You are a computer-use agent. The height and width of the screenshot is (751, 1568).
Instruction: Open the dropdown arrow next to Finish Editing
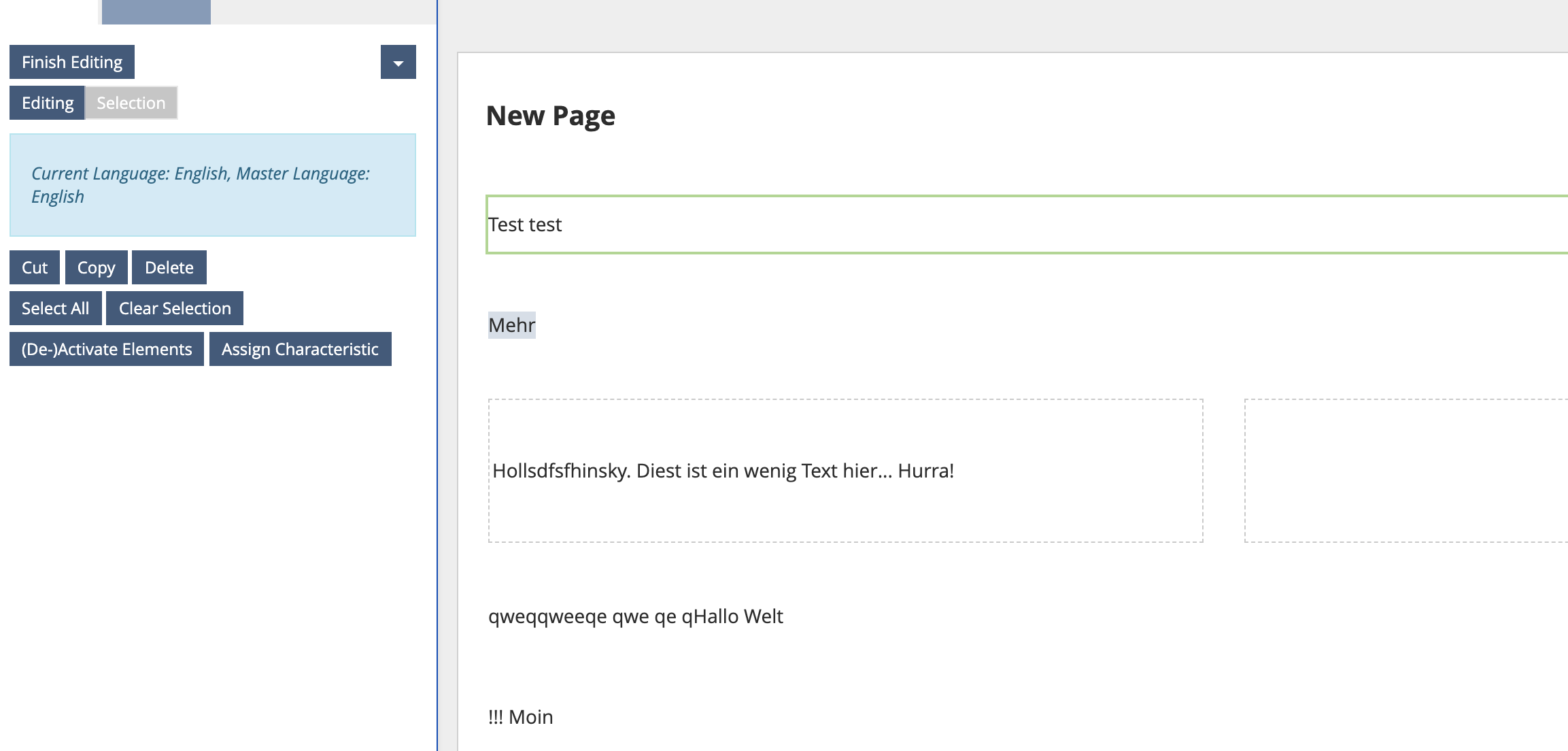pyautogui.click(x=398, y=62)
